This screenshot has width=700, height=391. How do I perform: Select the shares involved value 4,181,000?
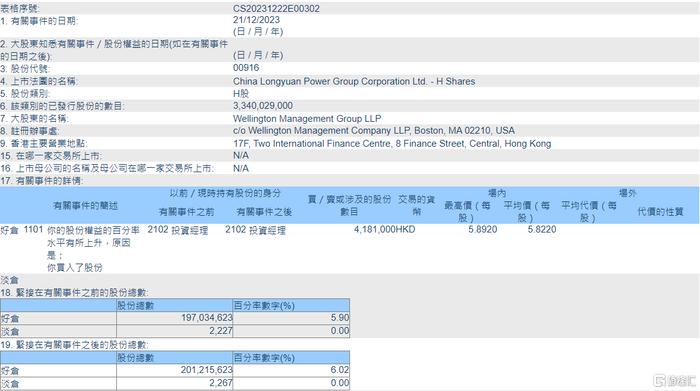[375, 229]
